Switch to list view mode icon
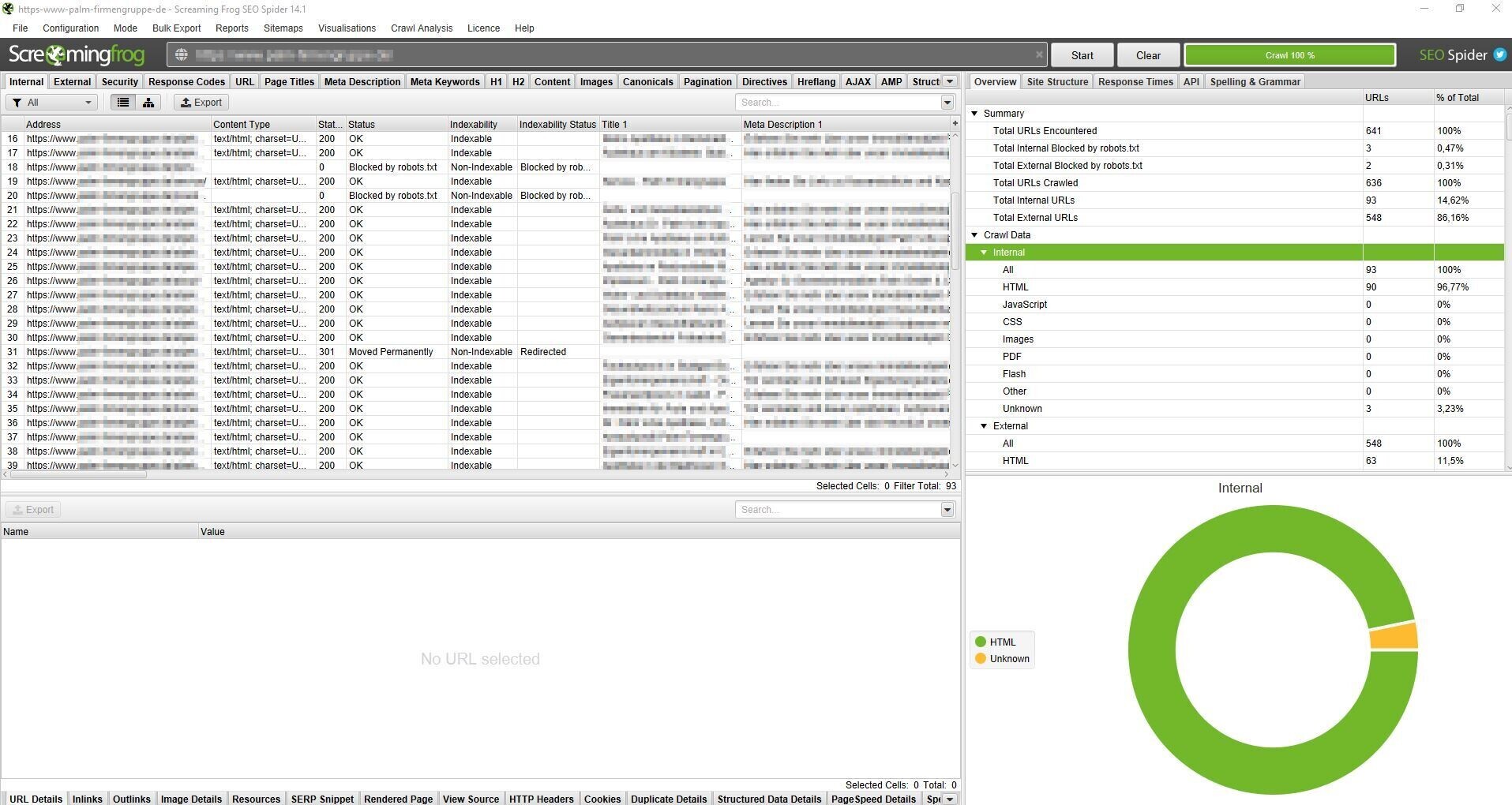Image resolution: width=1512 pixels, height=805 pixels. (123, 103)
